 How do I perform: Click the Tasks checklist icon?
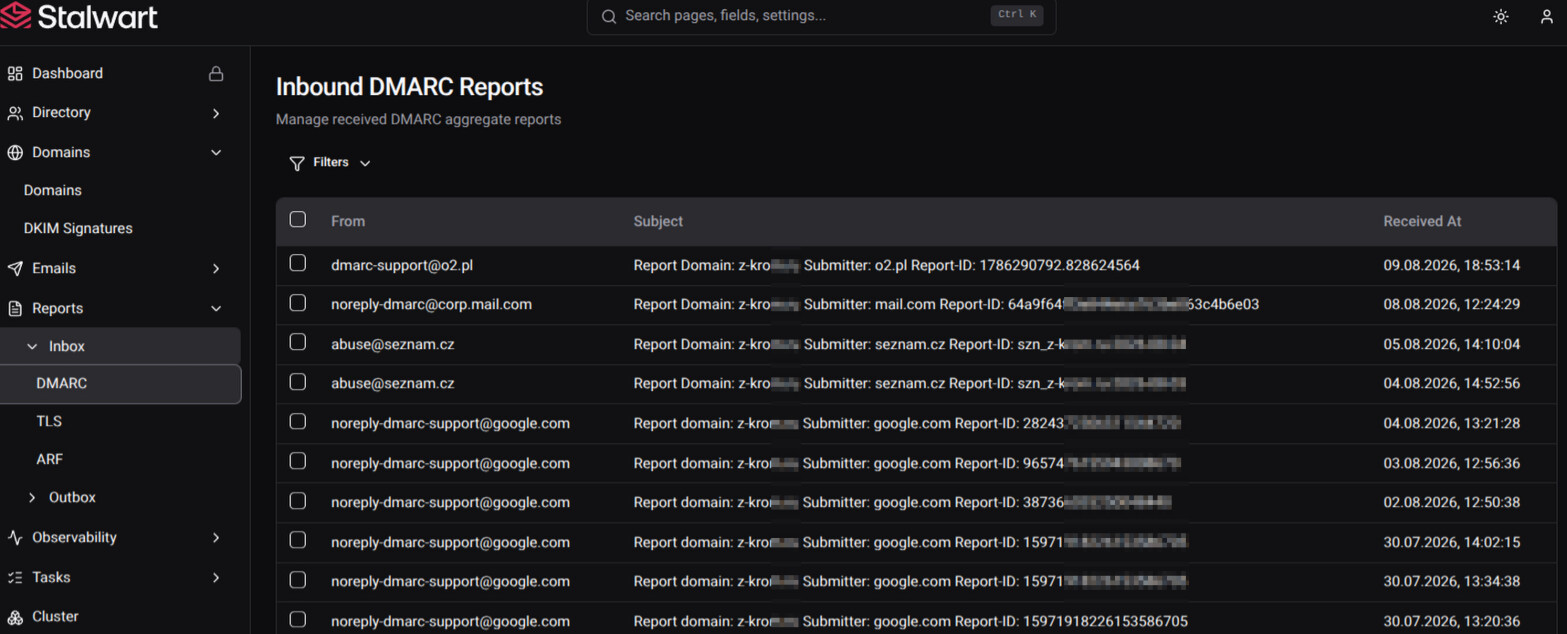pyautogui.click(x=15, y=578)
